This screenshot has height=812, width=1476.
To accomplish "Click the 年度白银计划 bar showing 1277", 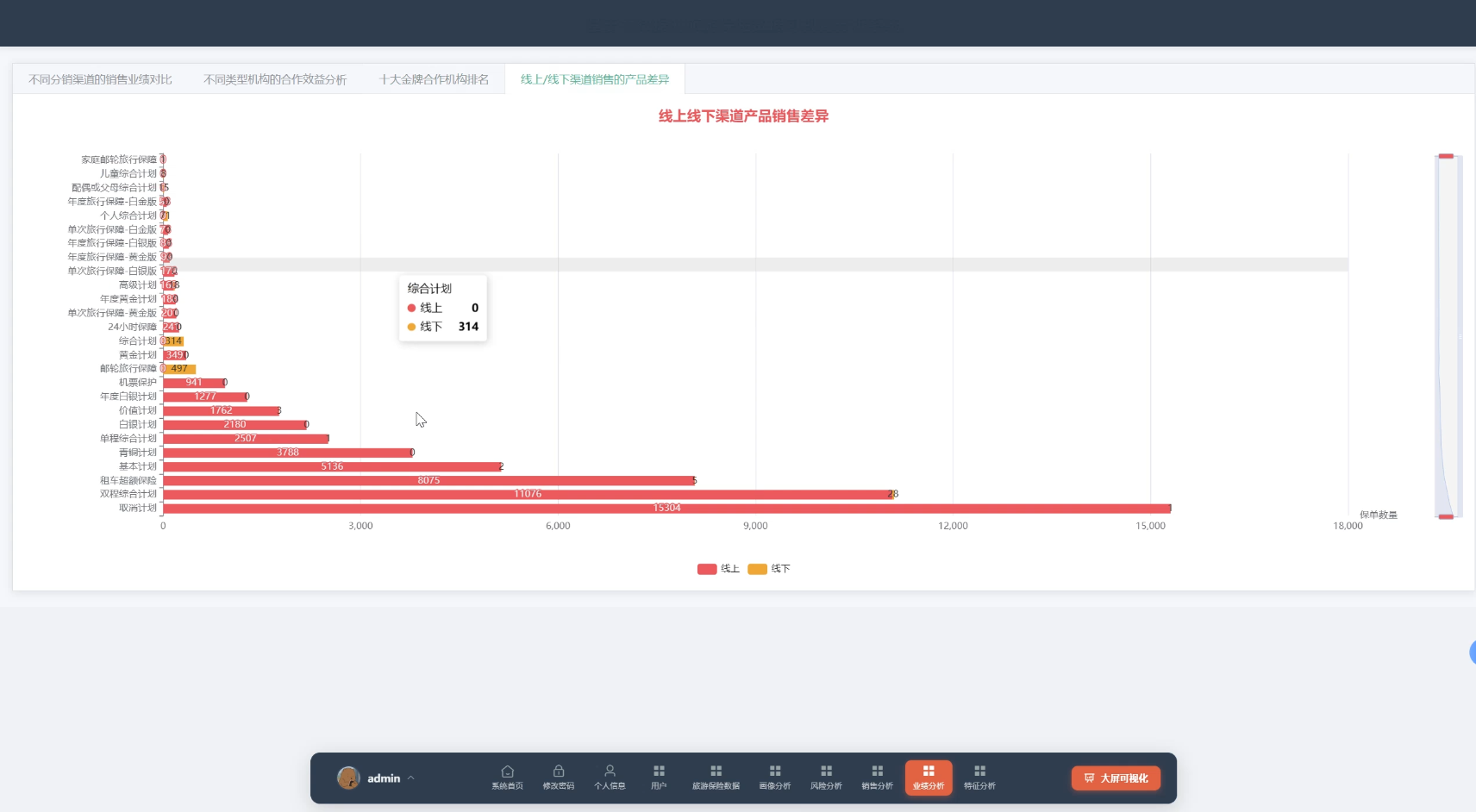I will coord(205,397).
